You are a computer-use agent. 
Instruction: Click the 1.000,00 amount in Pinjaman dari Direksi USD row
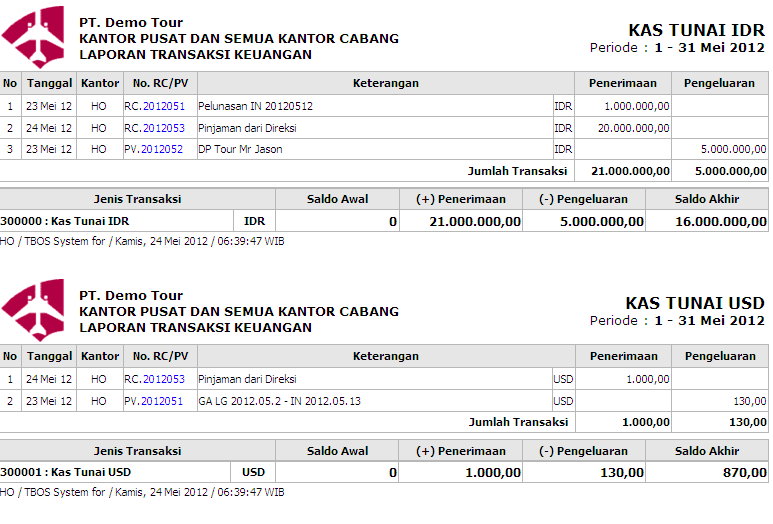click(x=648, y=379)
